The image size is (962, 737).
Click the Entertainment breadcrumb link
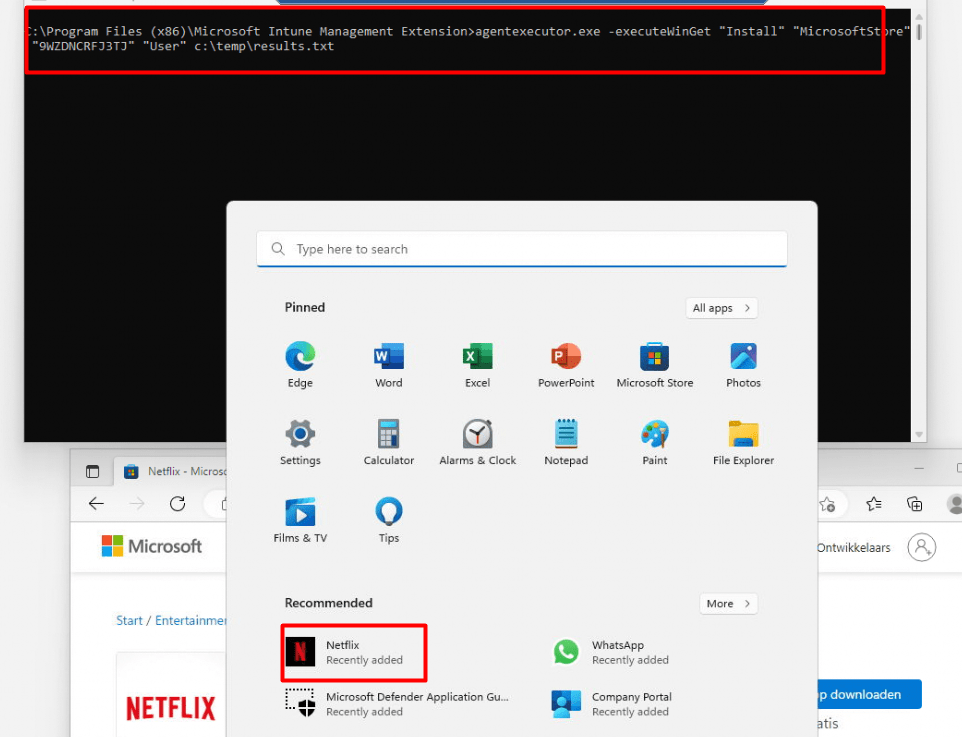[x=191, y=620]
